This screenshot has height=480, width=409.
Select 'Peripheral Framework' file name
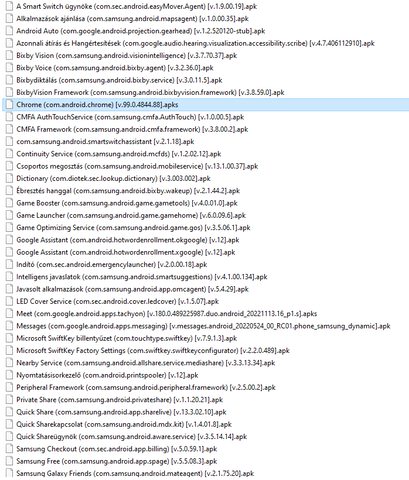146,387
